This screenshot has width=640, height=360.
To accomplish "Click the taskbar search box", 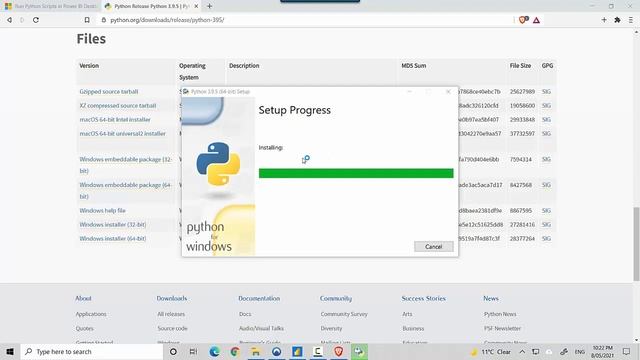I will (92, 351).
